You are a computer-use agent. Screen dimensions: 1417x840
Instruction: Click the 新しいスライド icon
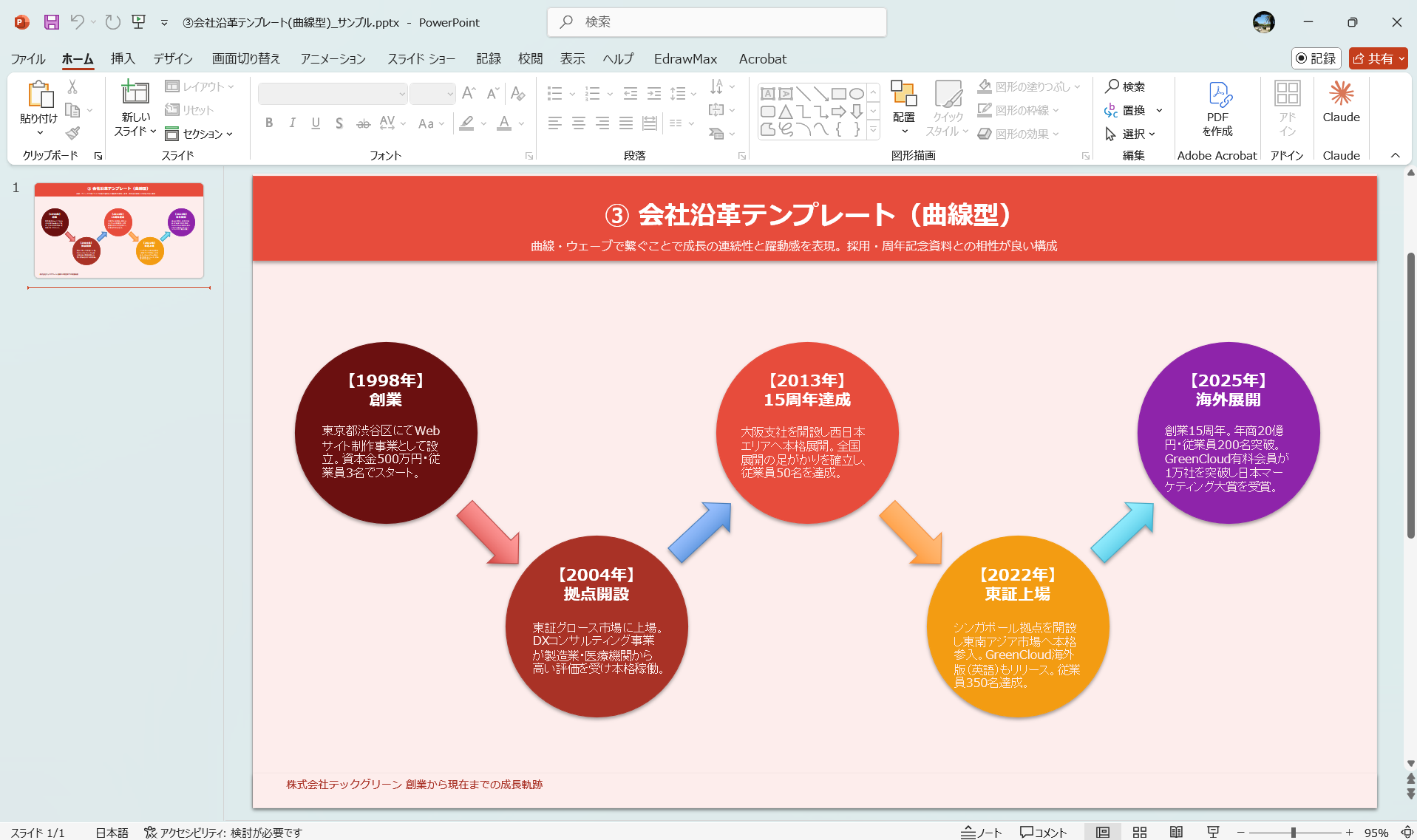135,92
